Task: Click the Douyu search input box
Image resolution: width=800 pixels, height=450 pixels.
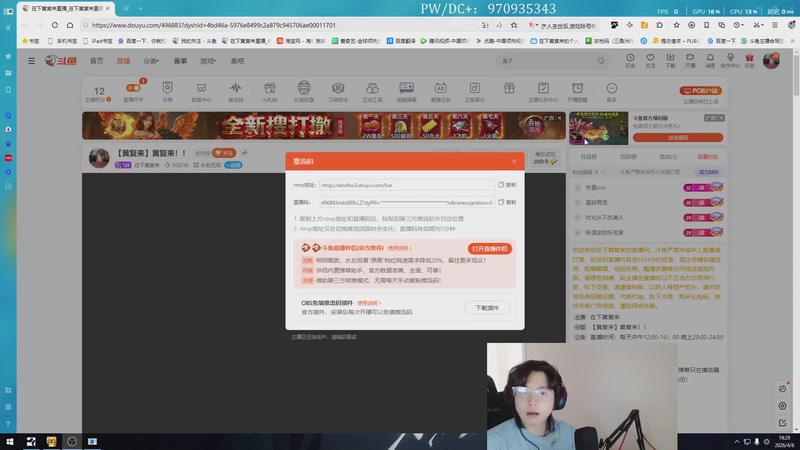Action: 546,61
